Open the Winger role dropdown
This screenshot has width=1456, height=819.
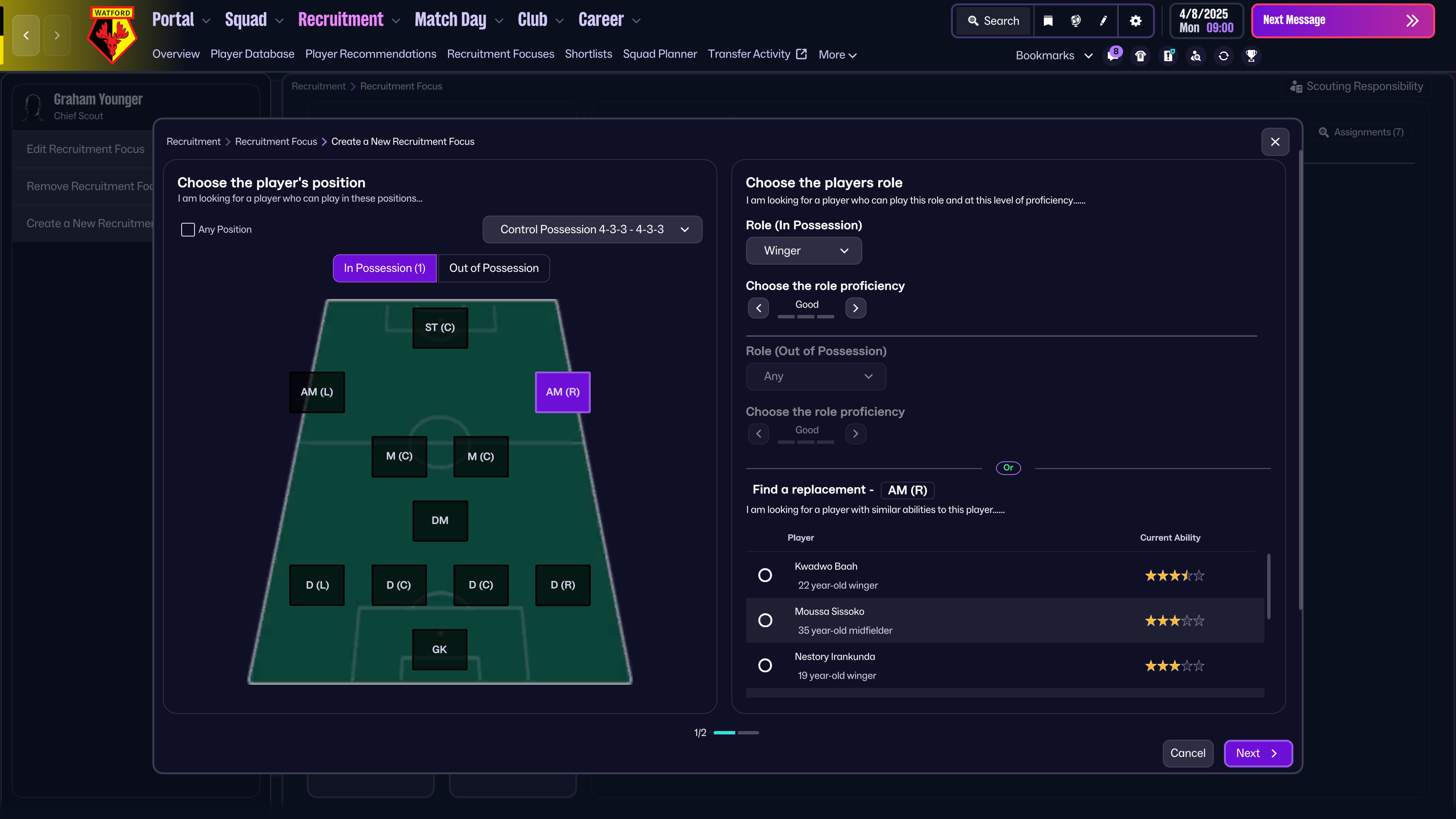click(x=804, y=250)
